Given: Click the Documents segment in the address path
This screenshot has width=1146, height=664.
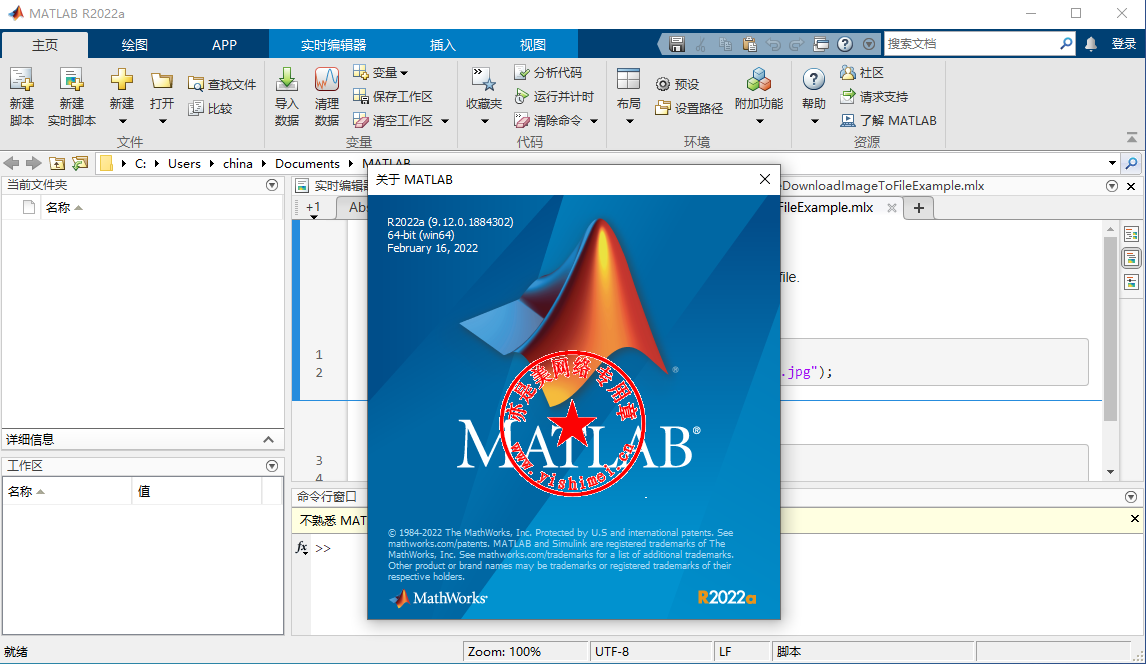Looking at the screenshot, I should coord(307,163).
